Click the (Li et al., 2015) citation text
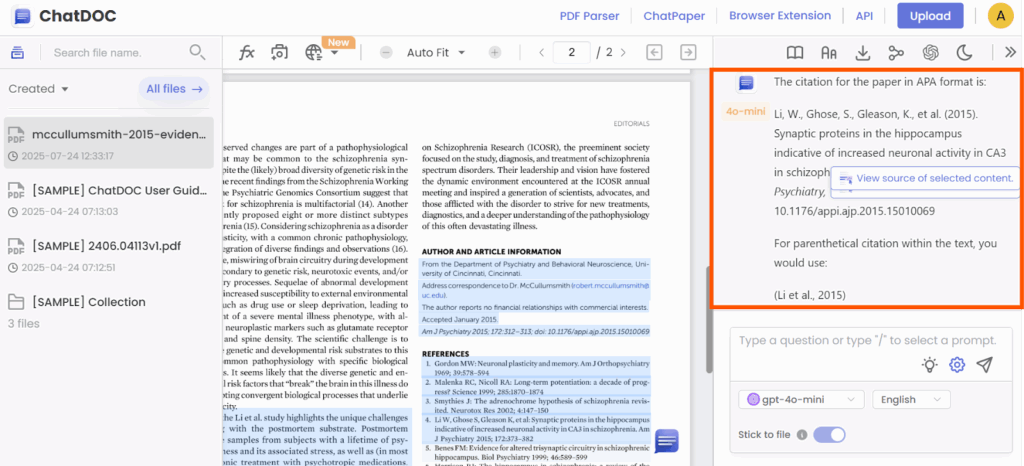 click(x=810, y=295)
